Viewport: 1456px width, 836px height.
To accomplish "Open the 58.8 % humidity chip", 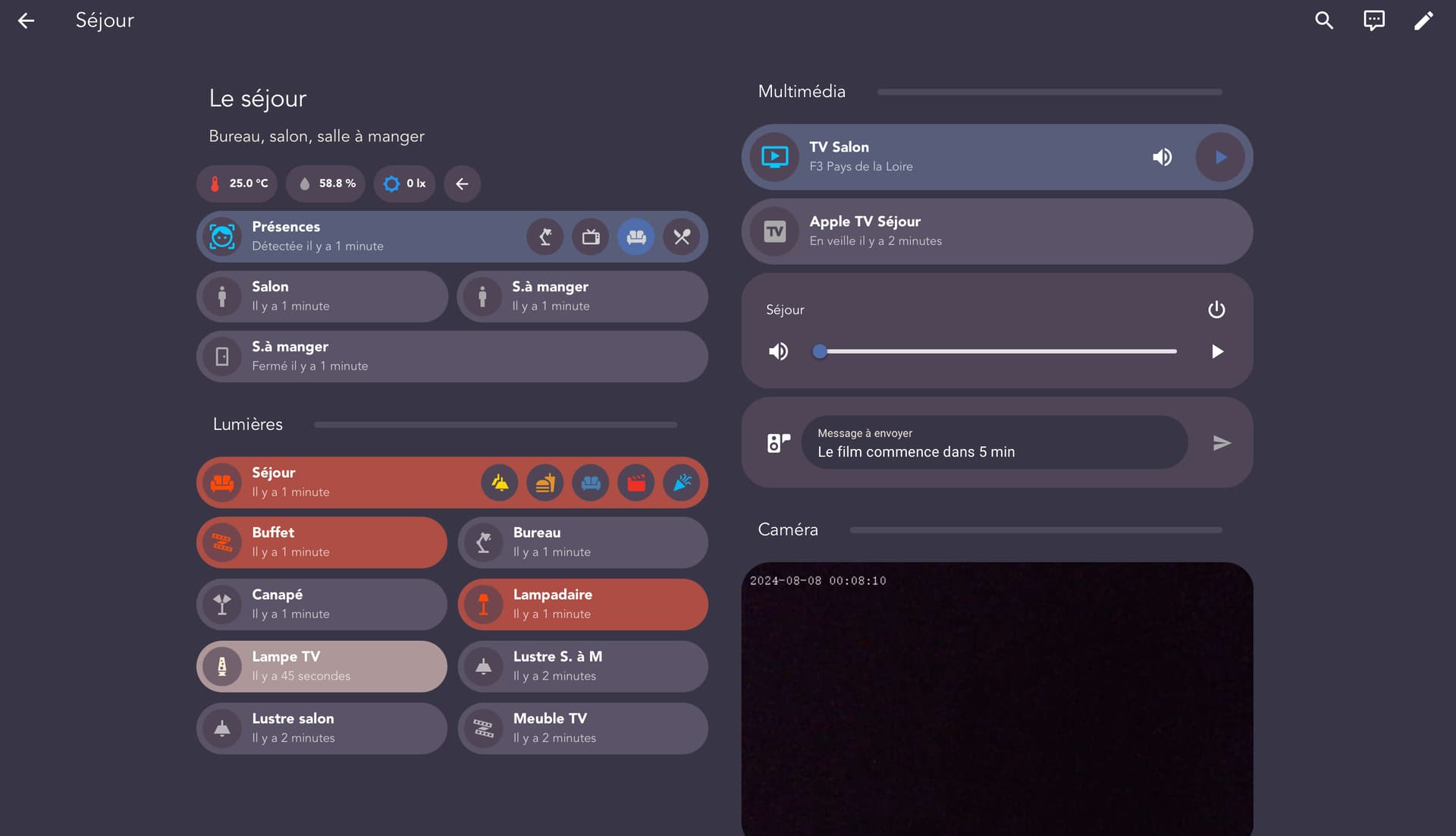I will [326, 184].
